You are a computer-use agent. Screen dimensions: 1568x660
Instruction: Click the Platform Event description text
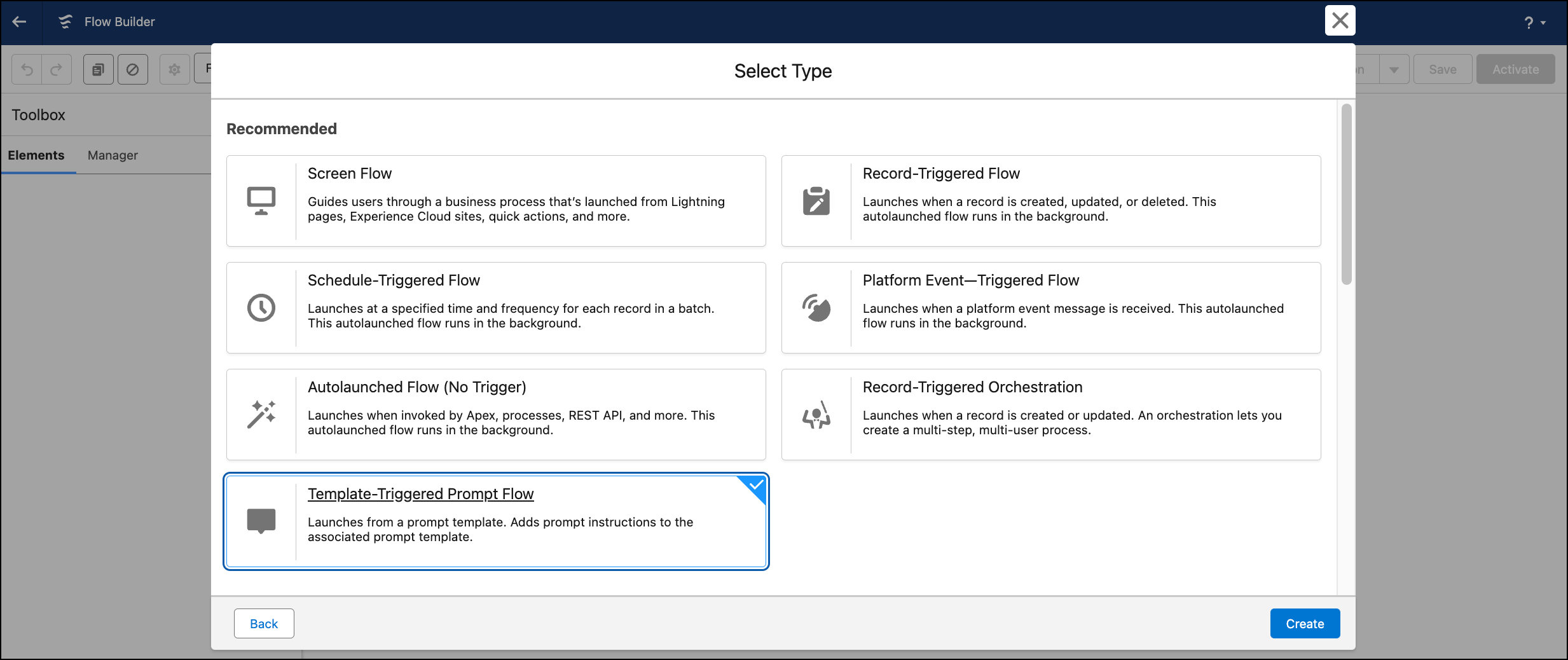pyautogui.click(x=1073, y=316)
